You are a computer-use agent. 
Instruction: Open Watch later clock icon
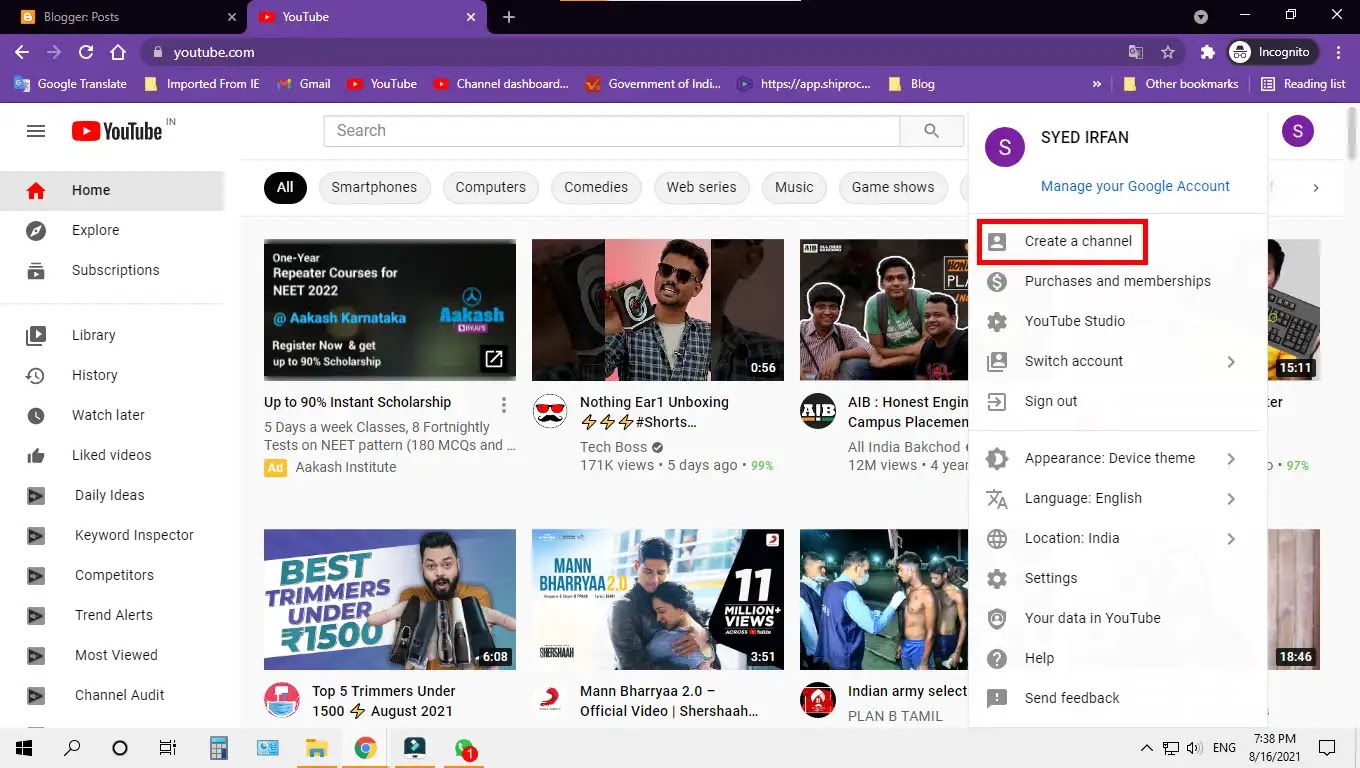[36, 416]
